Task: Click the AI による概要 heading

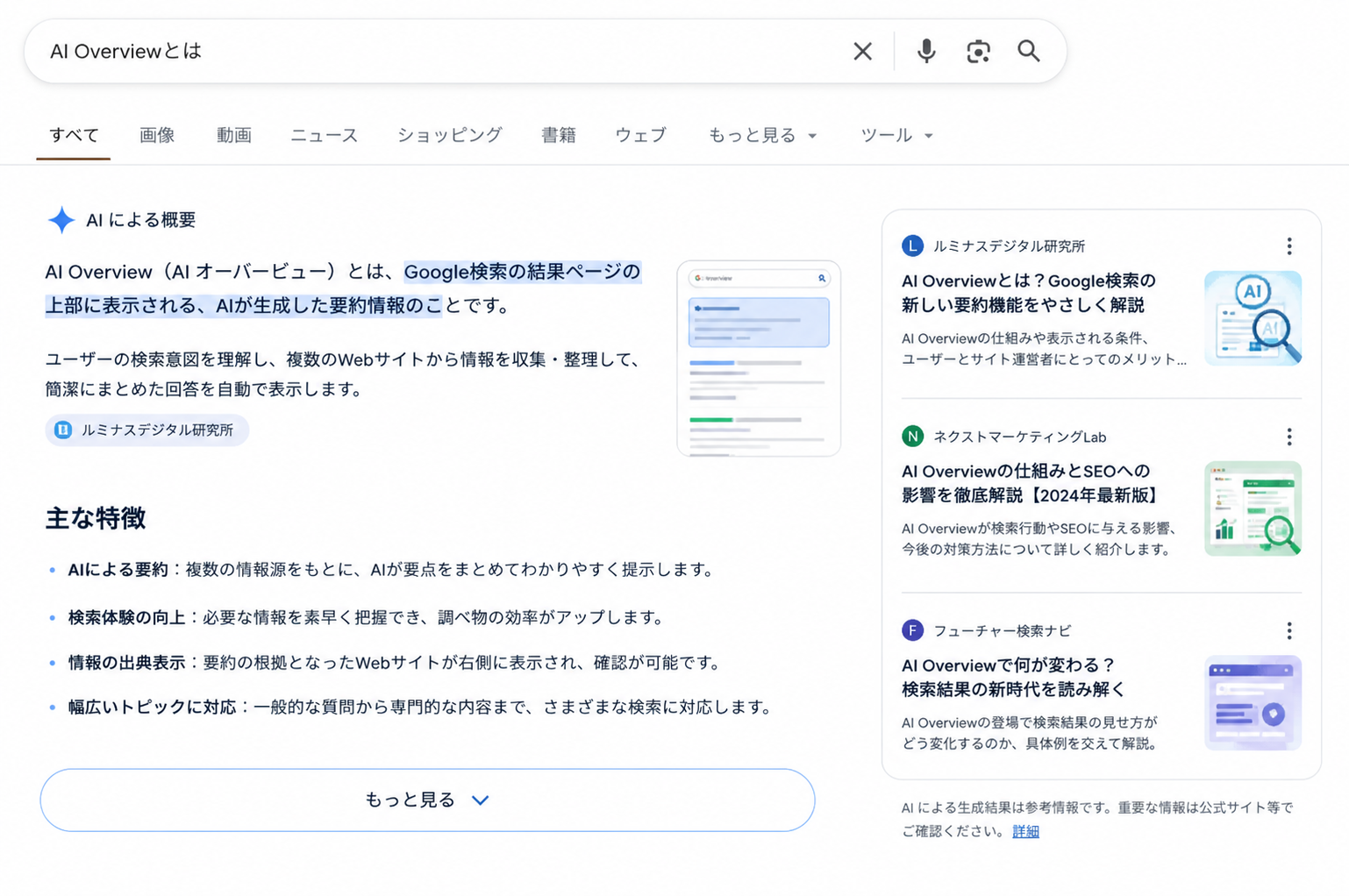Action: pos(140,220)
